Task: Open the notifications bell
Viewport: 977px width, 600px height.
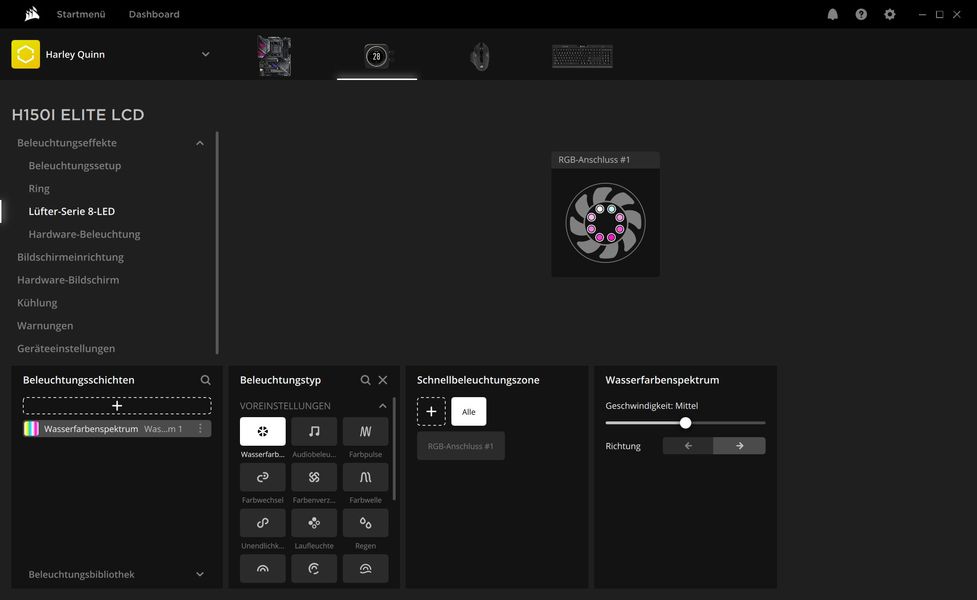Action: coord(832,14)
